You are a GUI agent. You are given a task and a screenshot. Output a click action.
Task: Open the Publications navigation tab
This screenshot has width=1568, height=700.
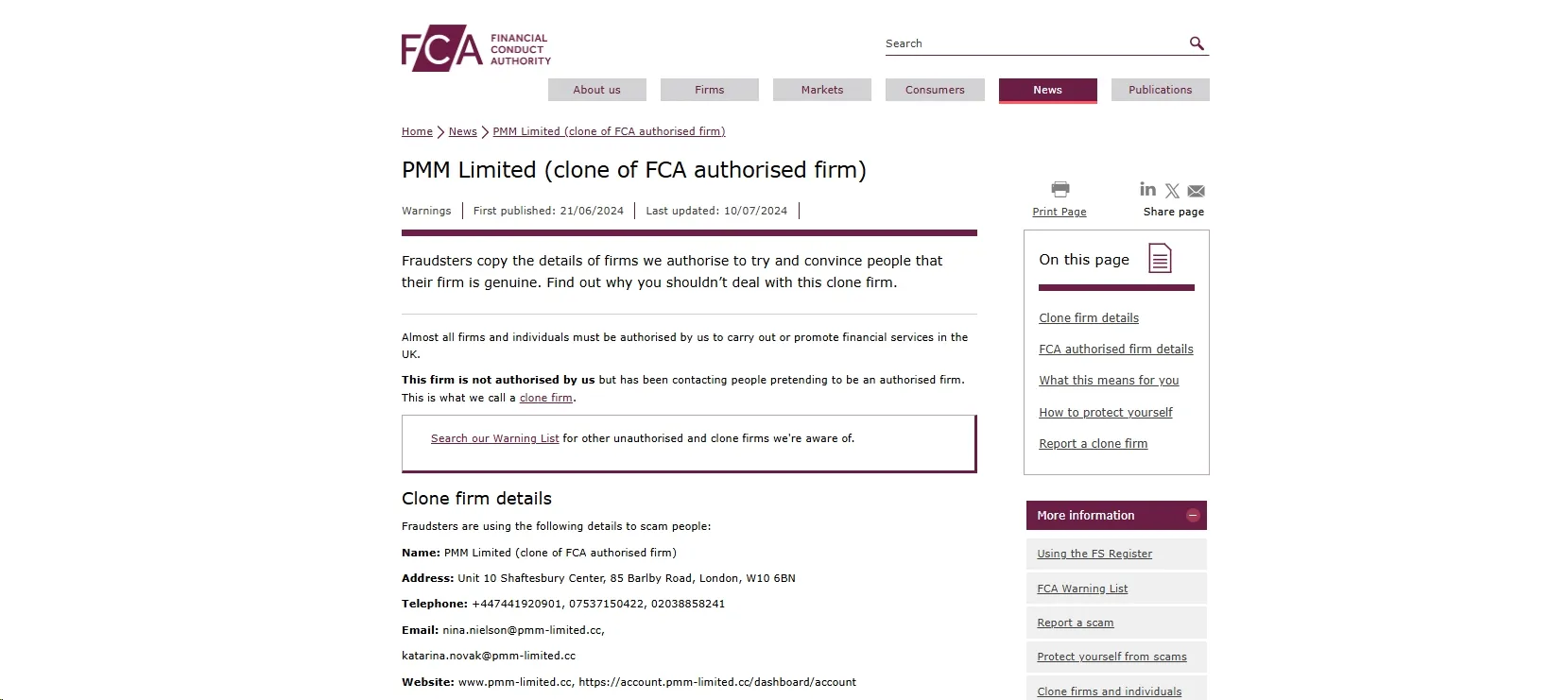(x=1161, y=90)
